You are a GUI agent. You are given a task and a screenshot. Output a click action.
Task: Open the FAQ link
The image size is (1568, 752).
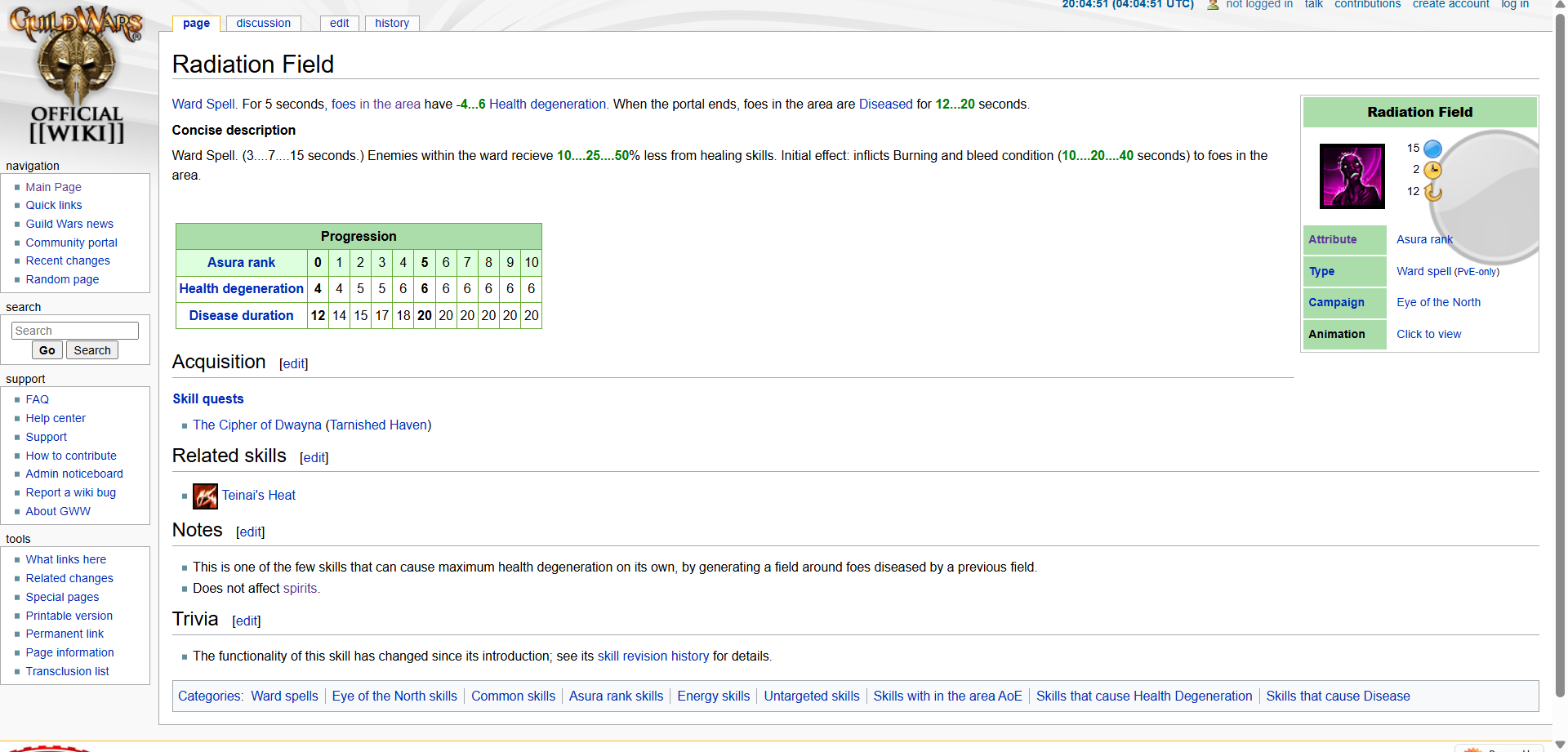click(37, 399)
